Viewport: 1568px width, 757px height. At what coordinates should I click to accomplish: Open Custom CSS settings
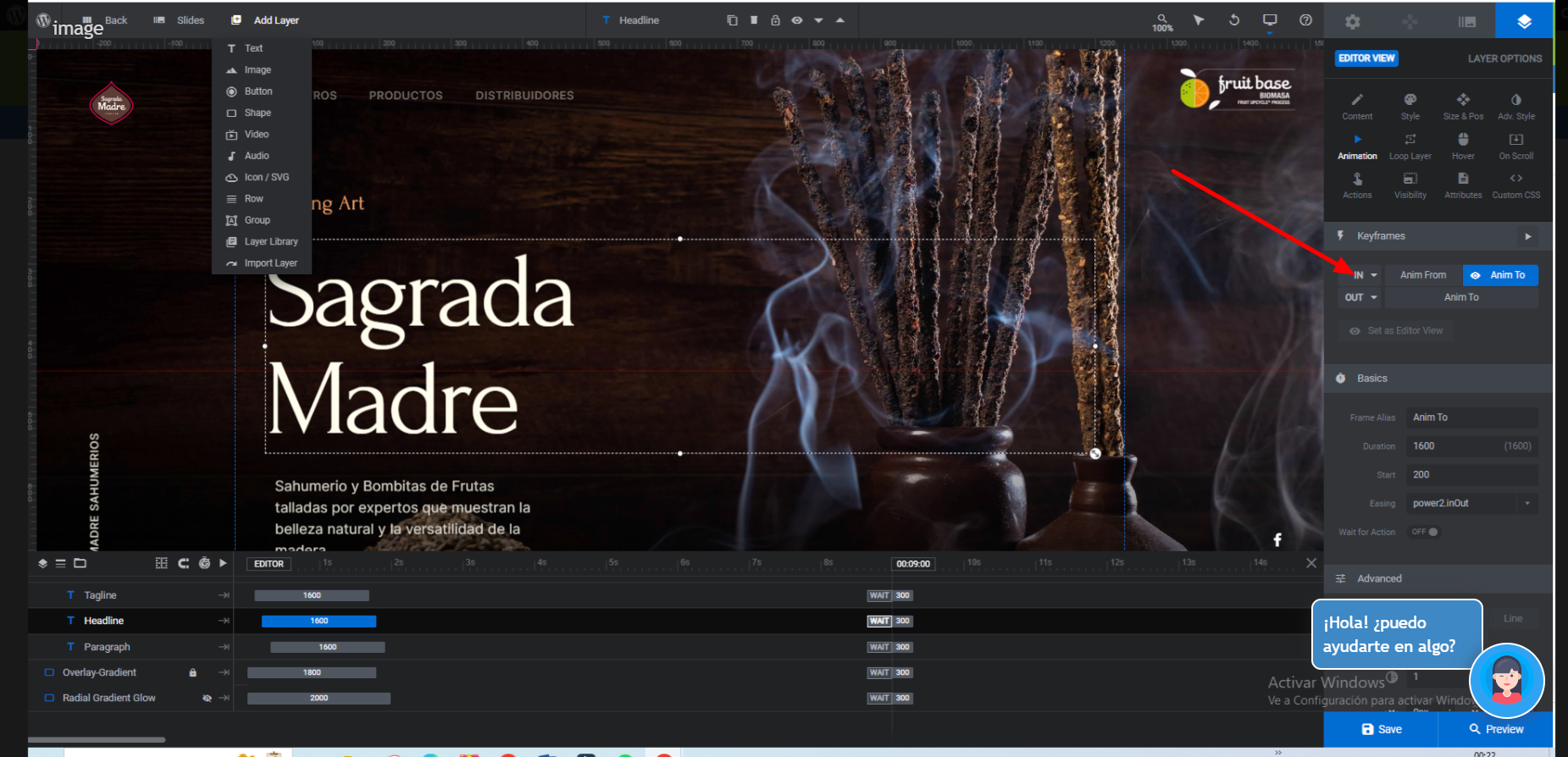[1516, 185]
